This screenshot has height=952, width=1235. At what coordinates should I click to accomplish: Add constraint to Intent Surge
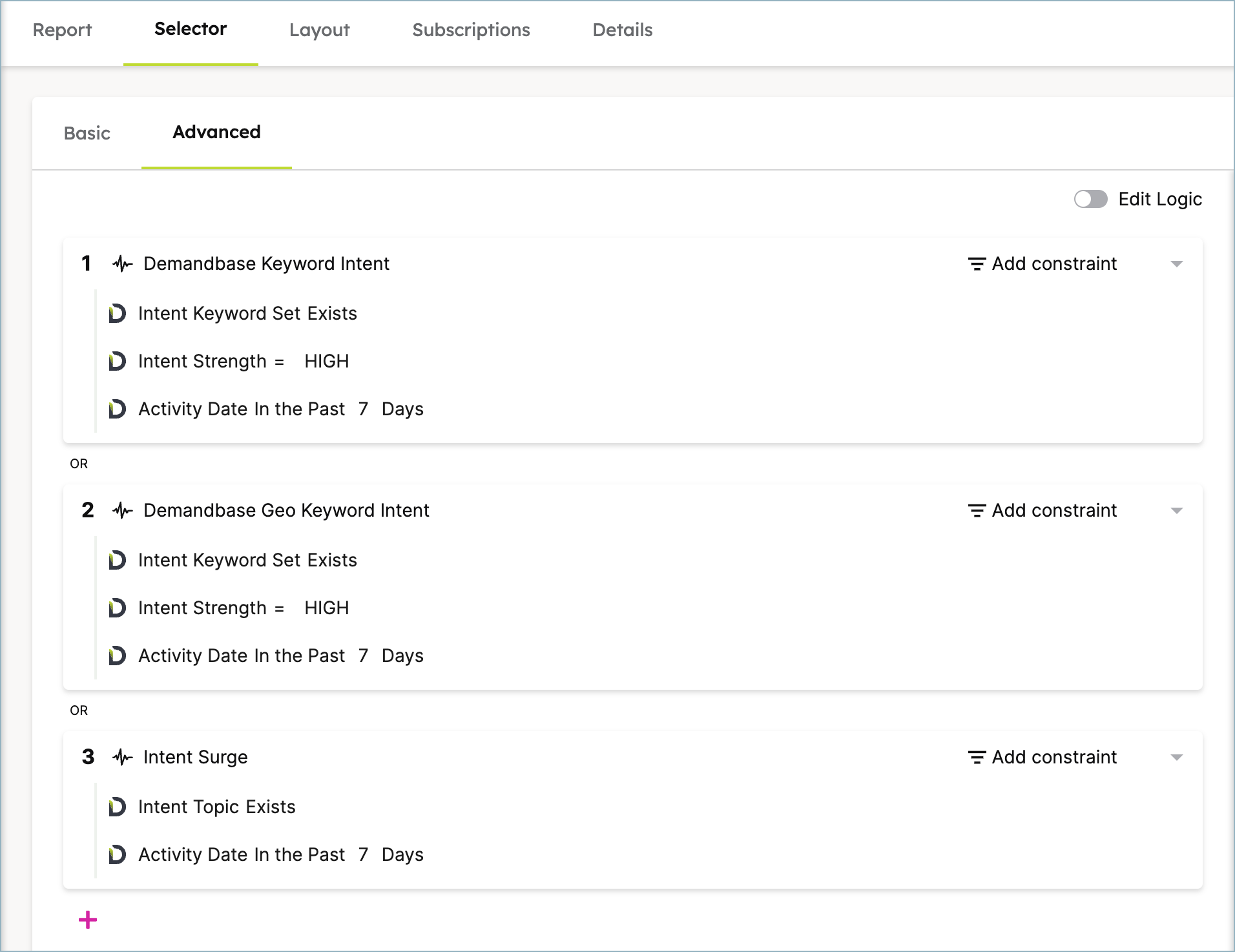click(1042, 757)
